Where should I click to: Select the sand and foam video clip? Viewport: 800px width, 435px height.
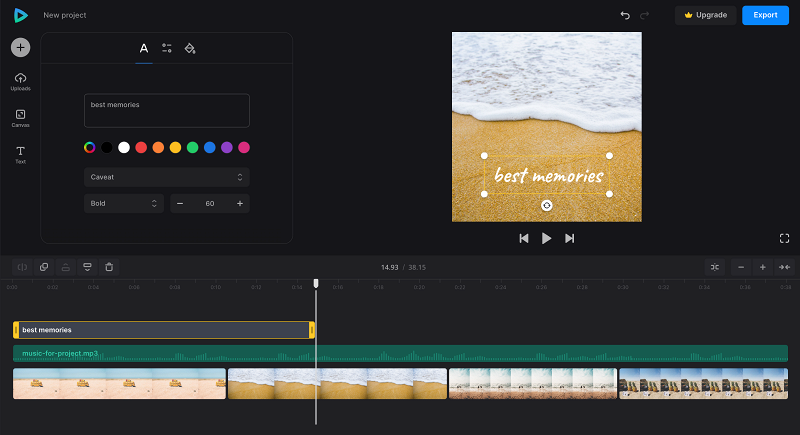click(x=337, y=383)
